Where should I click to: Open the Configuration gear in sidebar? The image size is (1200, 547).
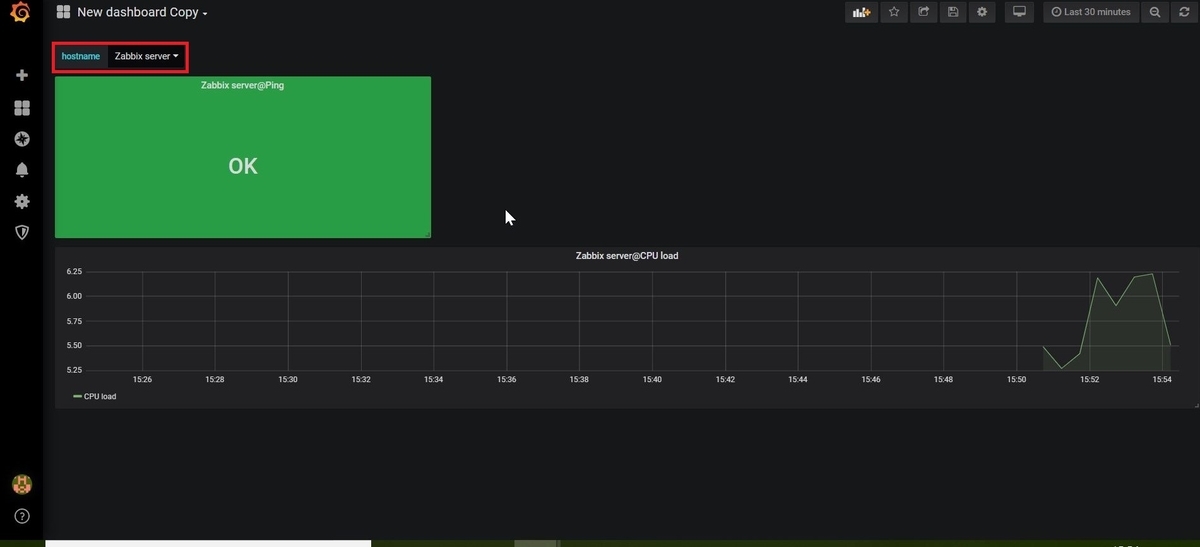pos(22,201)
